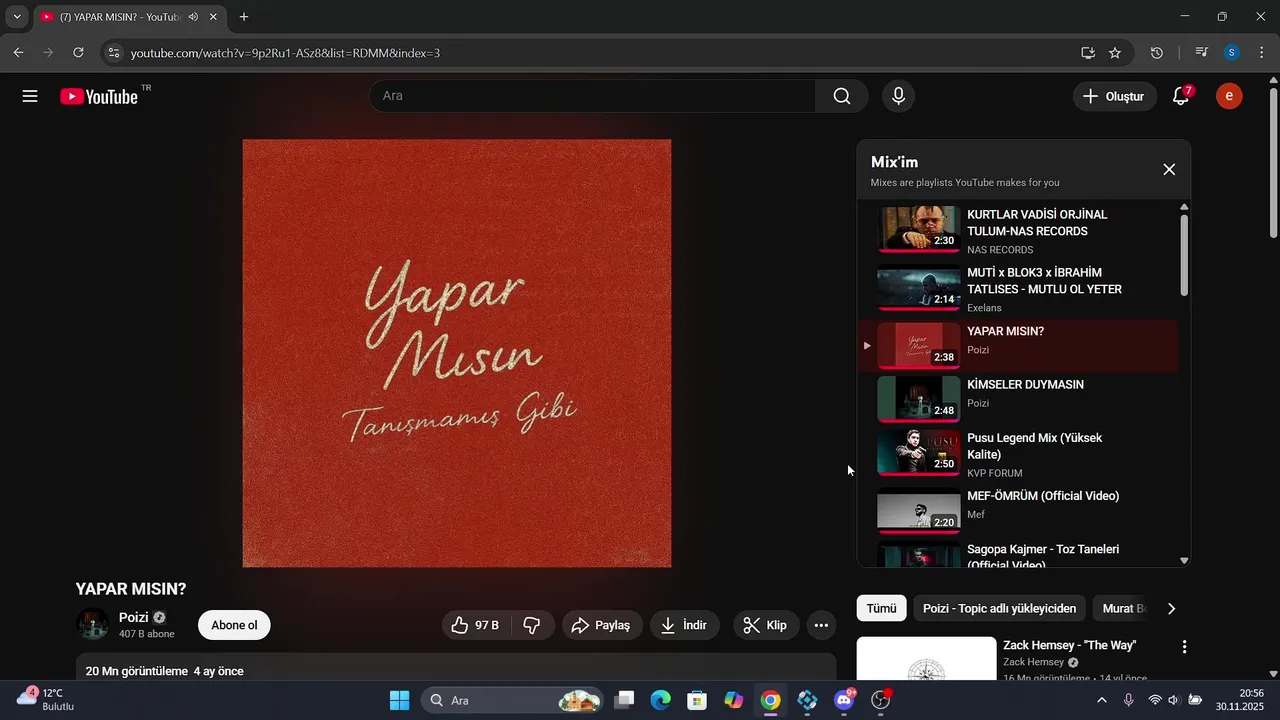1280x720 pixels.
Task: Open Chrome from taskbar
Action: (770, 700)
